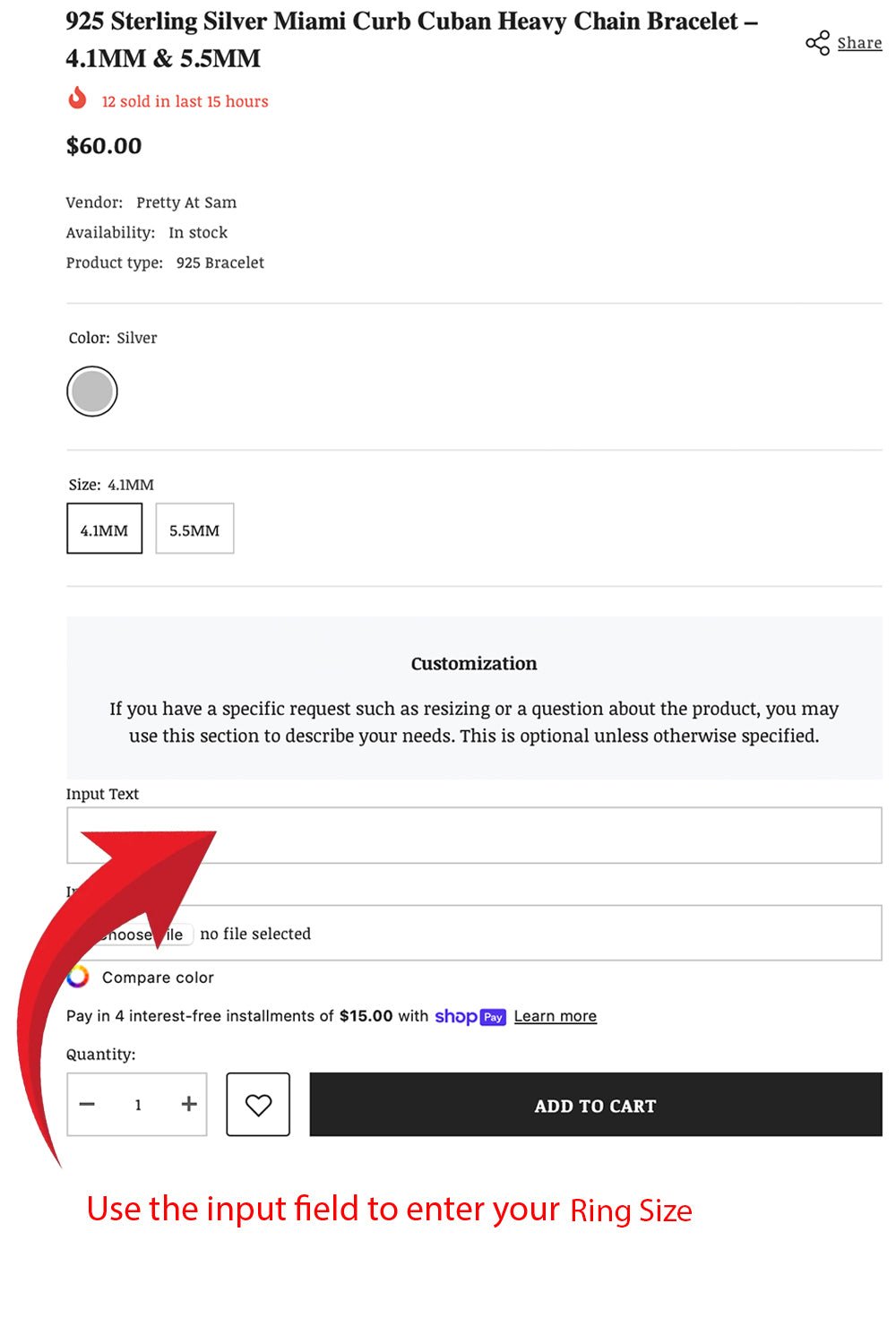This screenshot has width=896, height=1344.
Task: Add item to wishlist with heart icon
Action: (x=258, y=1105)
